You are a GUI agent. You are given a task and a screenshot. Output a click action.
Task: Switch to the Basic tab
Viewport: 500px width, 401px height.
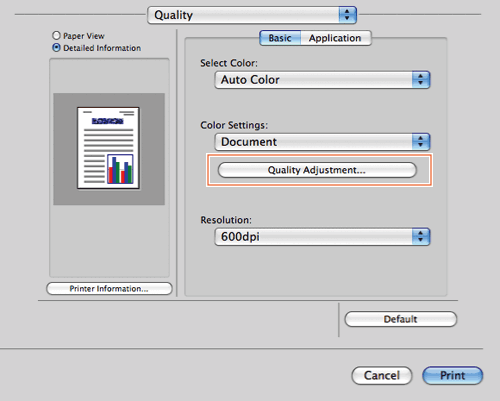(x=280, y=38)
